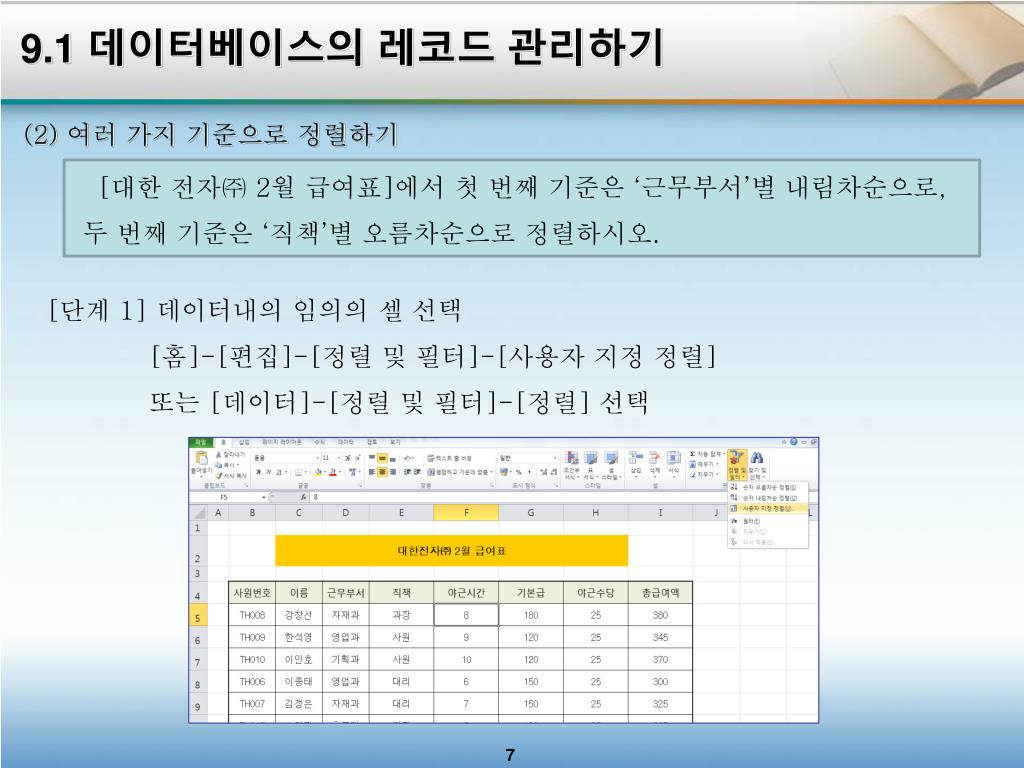Click column F header
The height and width of the screenshot is (768, 1024).
(x=466, y=513)
